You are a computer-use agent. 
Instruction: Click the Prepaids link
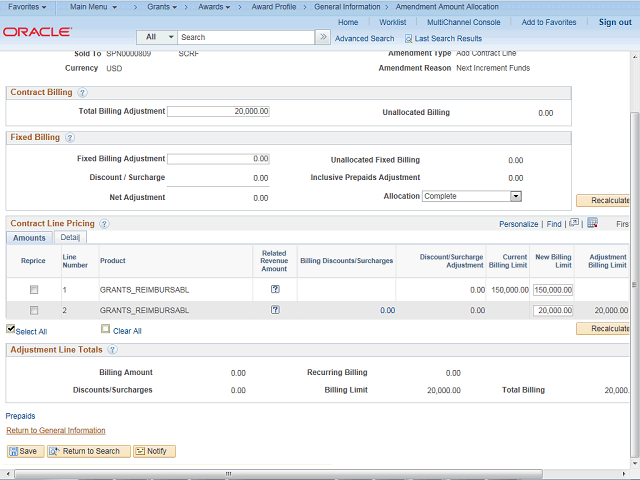[20, 415]
